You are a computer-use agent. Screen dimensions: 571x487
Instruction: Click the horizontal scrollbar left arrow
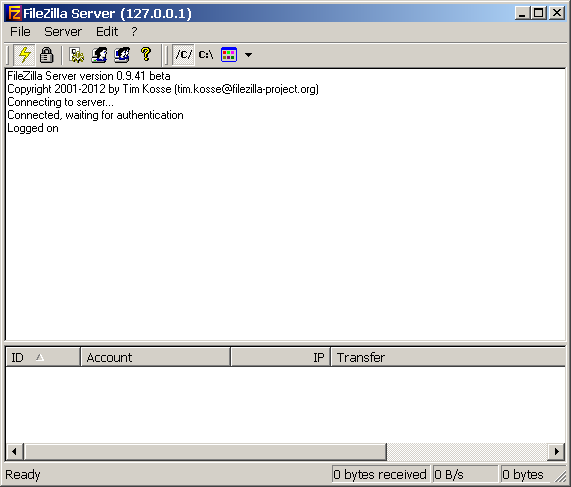point(15,452)
